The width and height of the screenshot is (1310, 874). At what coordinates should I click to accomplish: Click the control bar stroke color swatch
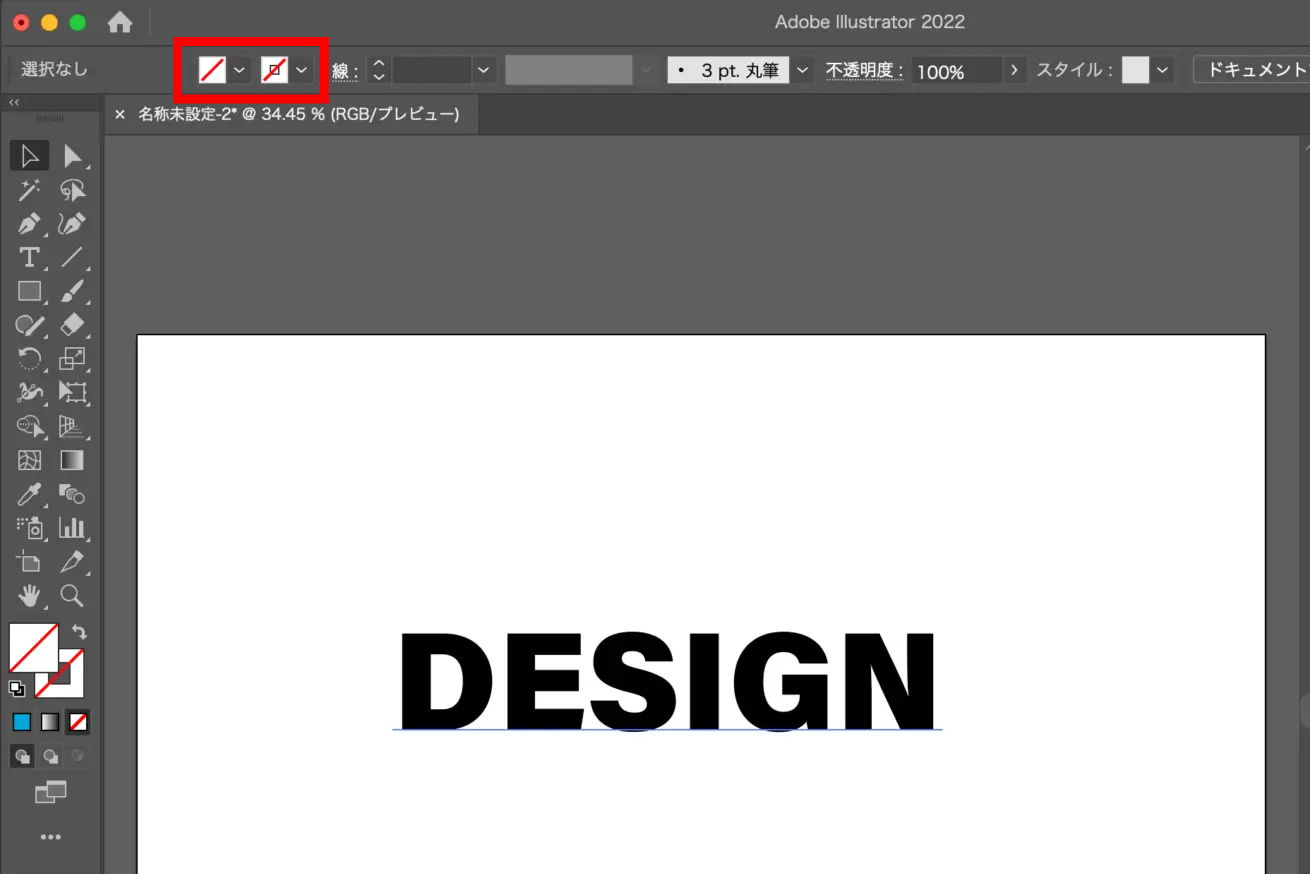(274, 69)
